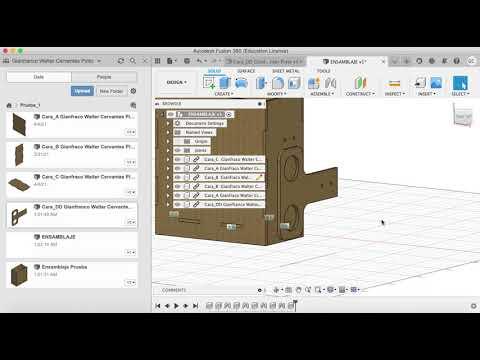Open the INSPECT dropdown menu
The image size is (480, 360).
coord(395,94)
